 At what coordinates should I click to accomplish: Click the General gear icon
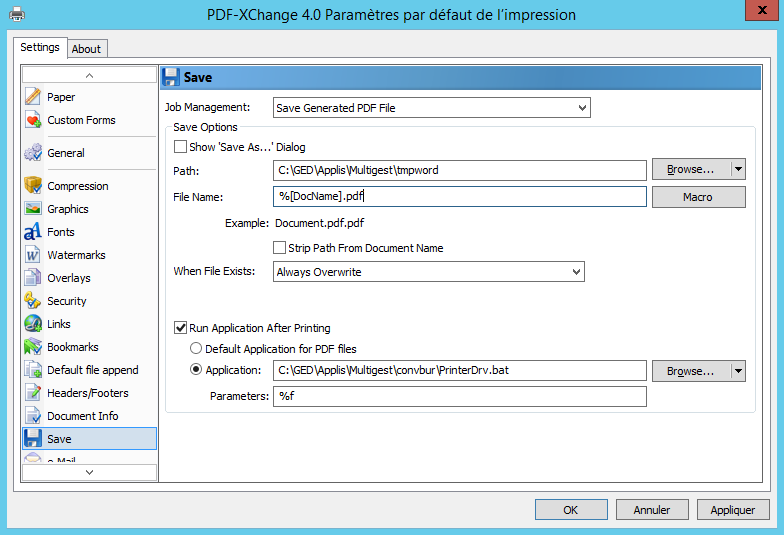click(x=32, y=153)
